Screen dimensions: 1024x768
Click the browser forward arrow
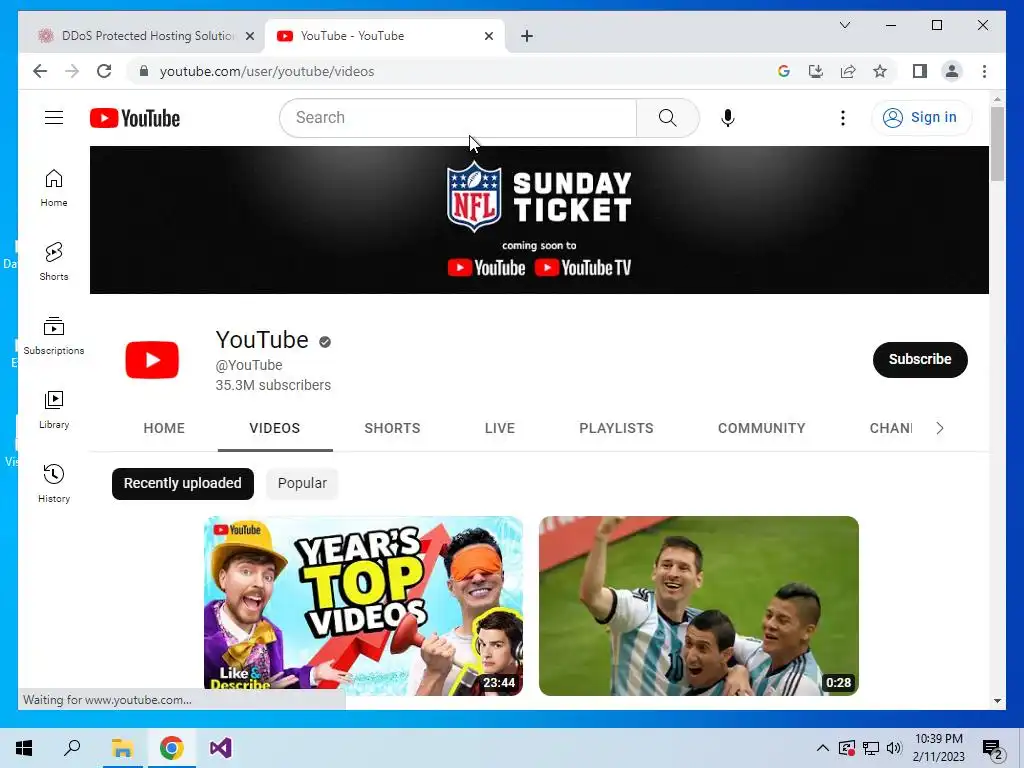pos(72,71)
